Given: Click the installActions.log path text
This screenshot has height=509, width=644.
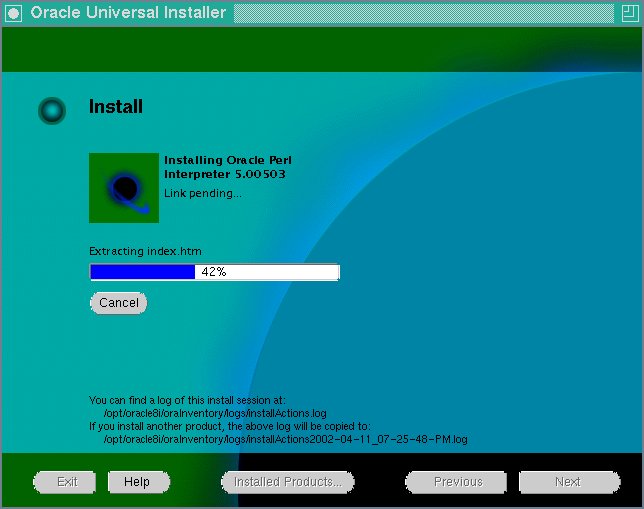Looking at the screenshot, I should coord(215,413).
